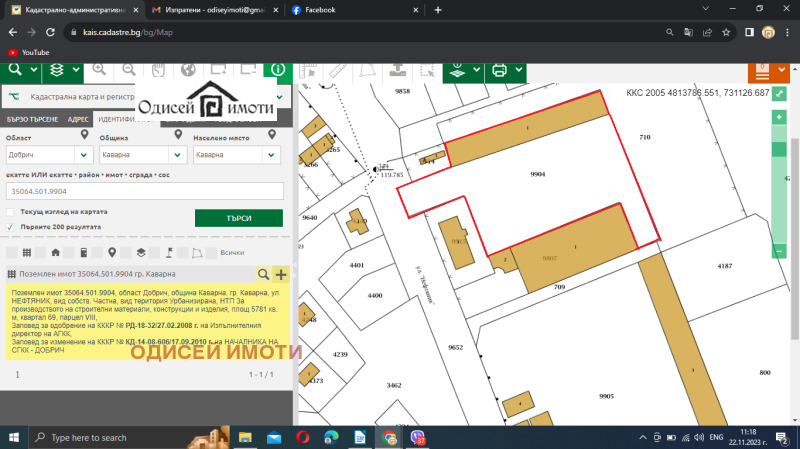Zoom to result with magnifier icon
This screenshot has height=449, width=800.
(264, 274)
